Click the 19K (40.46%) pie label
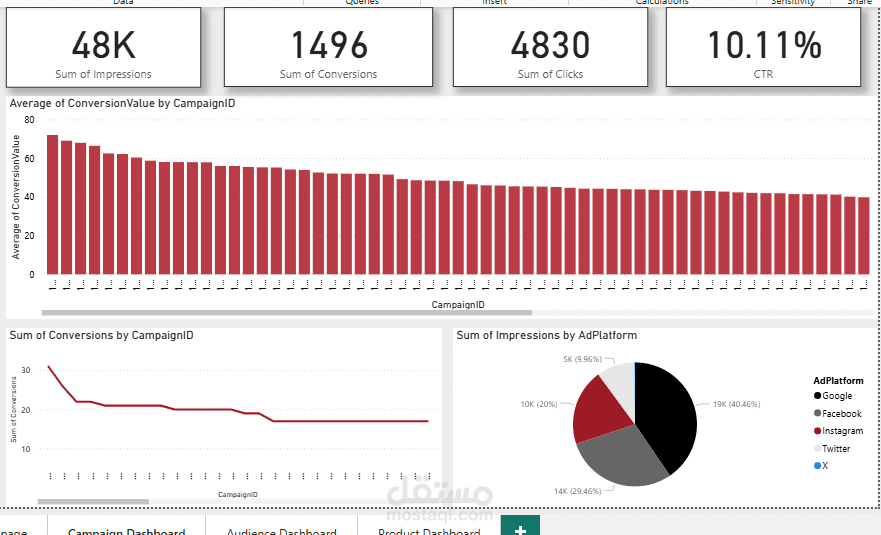Screen dimensions: 881x535 point(736,404)
